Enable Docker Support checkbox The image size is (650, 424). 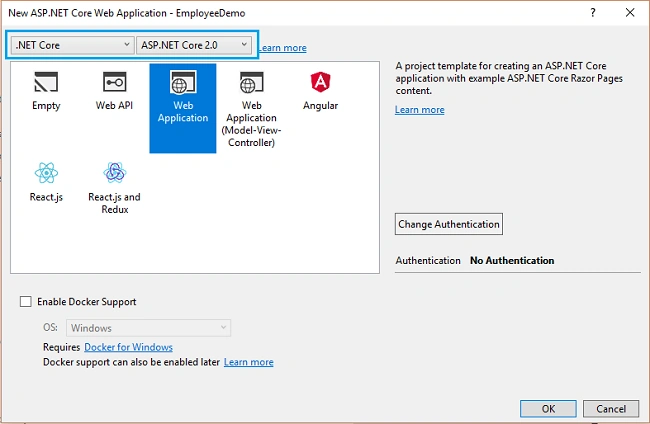click(x=26, y=301)
